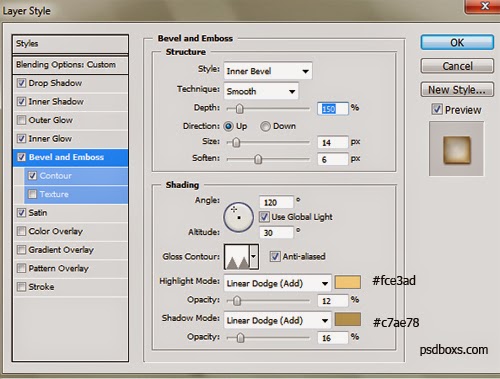Viewport: 500px width, 379px height.
Task: Click the Angle value field
Action: [x=276, y=202]
